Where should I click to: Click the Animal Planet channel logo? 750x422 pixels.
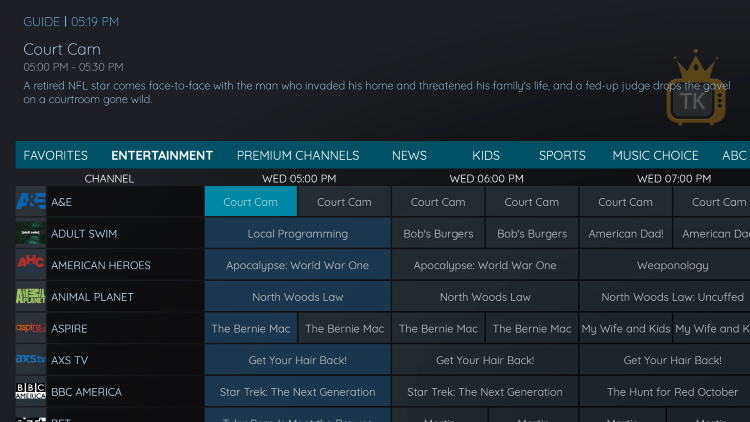[30, 297]
